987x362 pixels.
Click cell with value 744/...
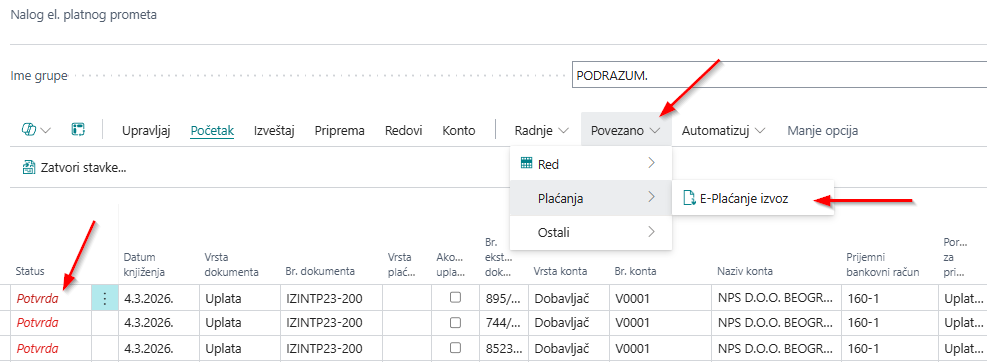(504, 322)
